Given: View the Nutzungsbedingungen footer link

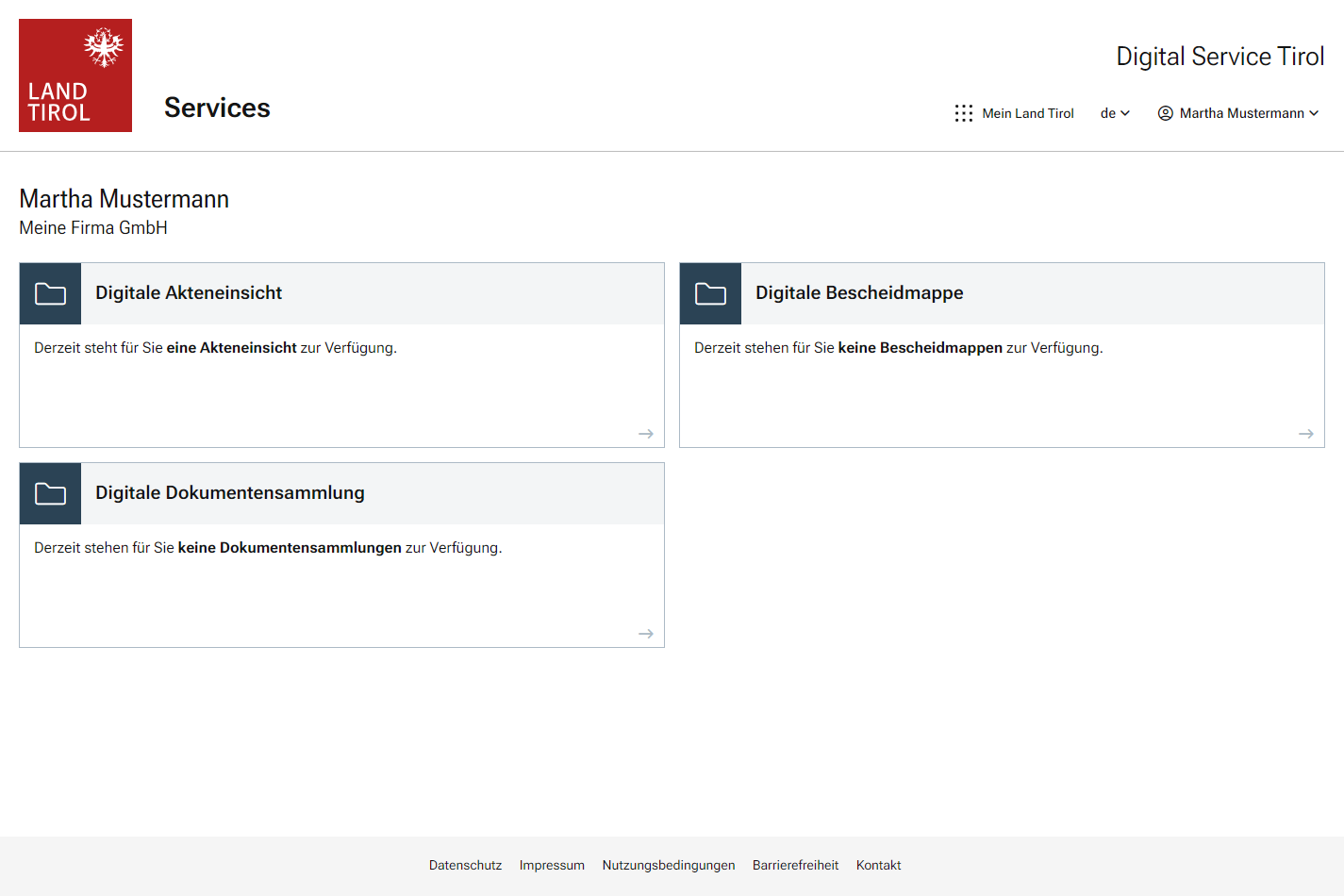Looking at the screenshot, I should [669, 865].
